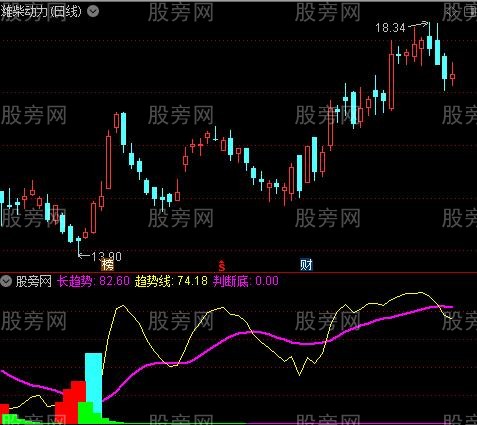
Task: Expand the indicator panel dropdown arrow
Action: (x=6, y=281)
